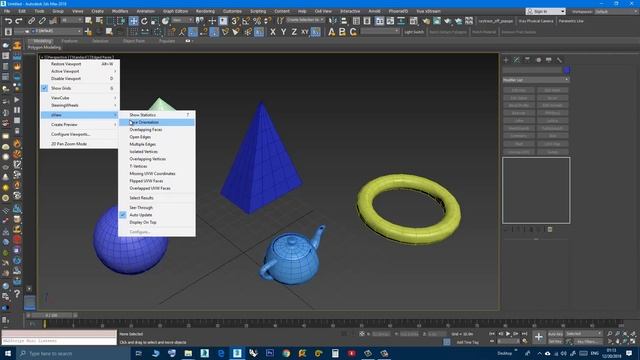Restrict movement to the Y axis

click(283, 32)
